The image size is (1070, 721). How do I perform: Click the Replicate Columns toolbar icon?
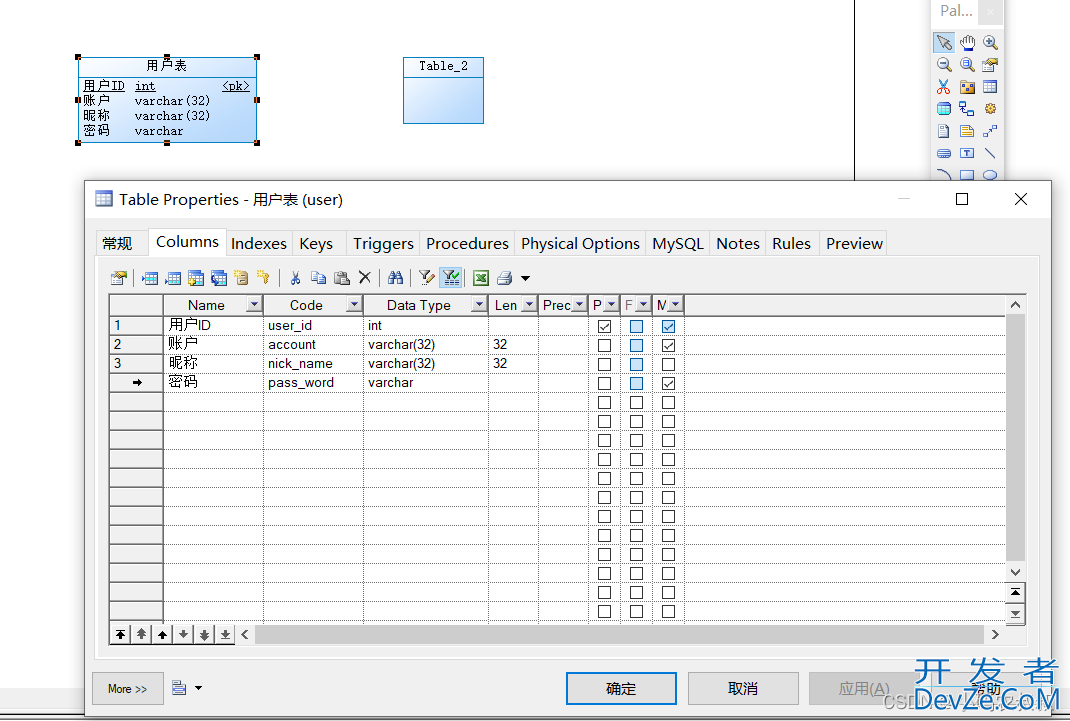point(218,278)
